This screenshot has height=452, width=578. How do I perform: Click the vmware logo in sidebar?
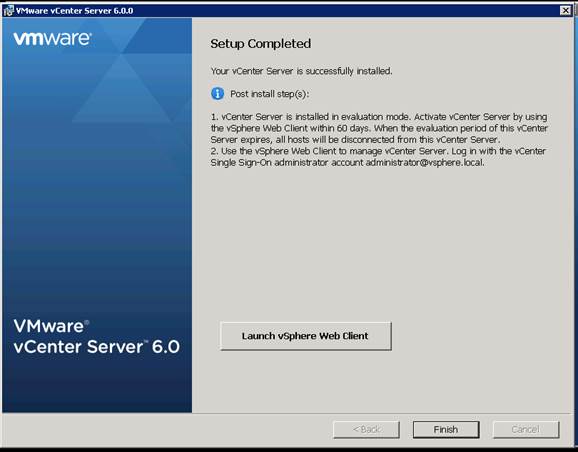pyautogui.click(x=52, y=39)
